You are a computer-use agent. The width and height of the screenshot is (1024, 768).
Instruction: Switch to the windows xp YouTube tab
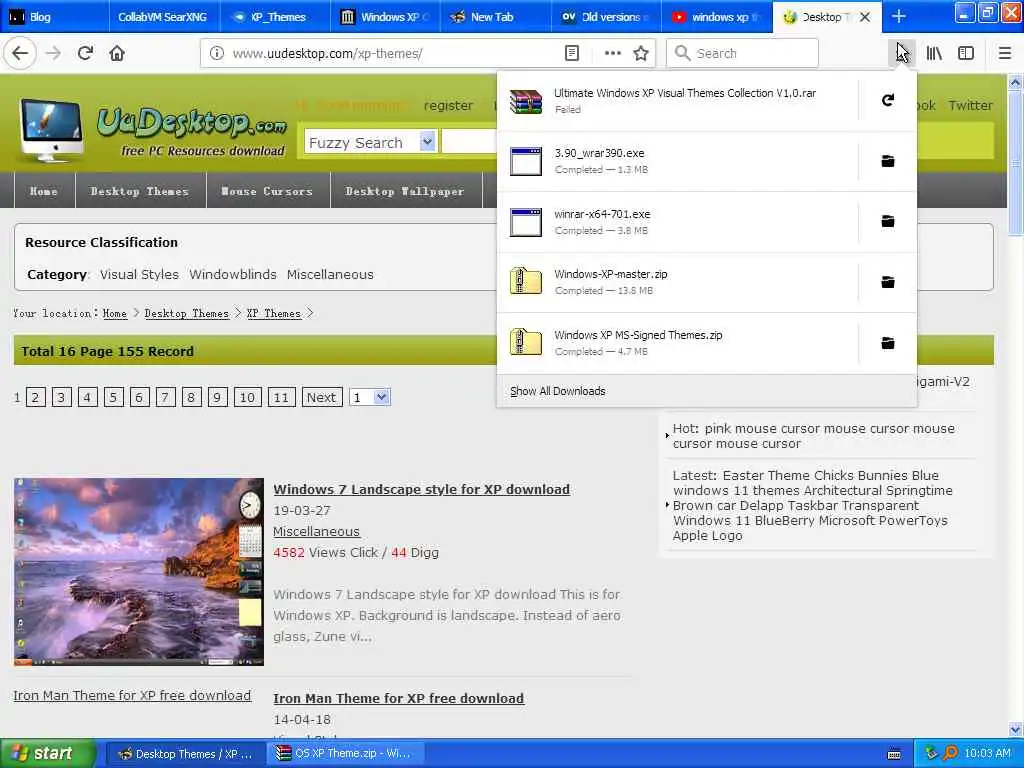tap(716, 17)
